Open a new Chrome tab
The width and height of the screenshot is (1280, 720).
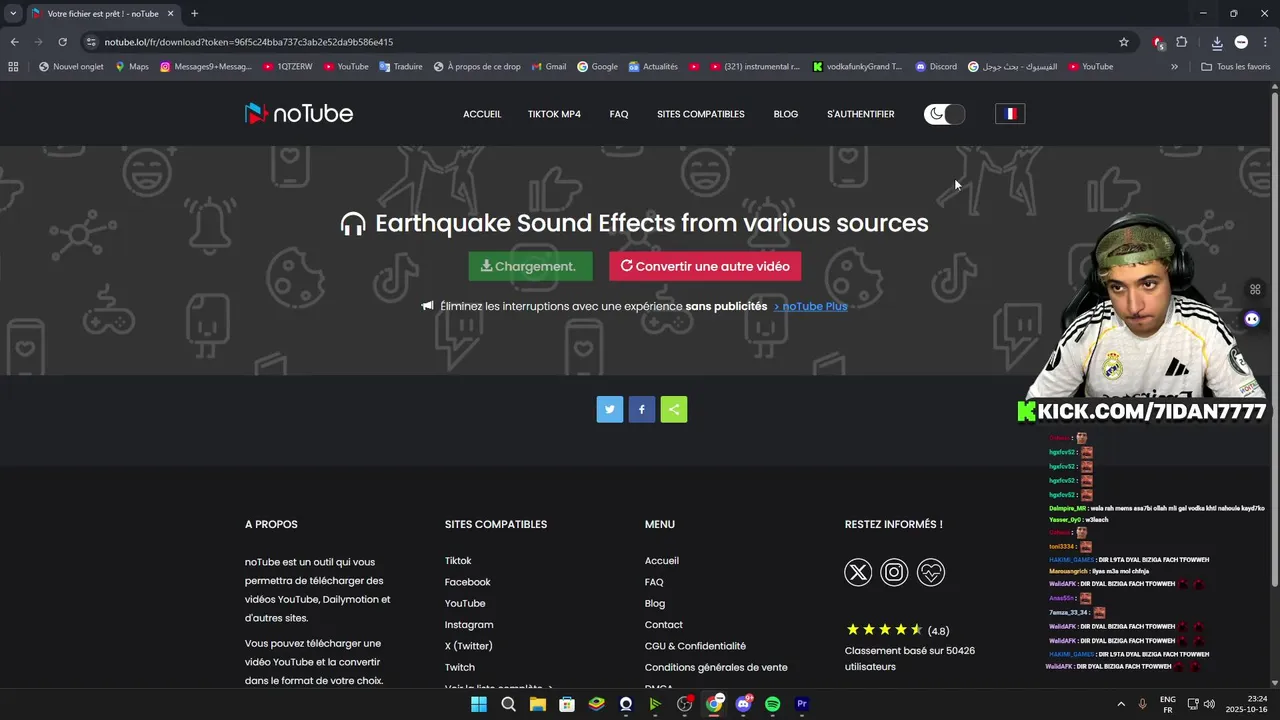pyautogui.click(x=194, y=13)
